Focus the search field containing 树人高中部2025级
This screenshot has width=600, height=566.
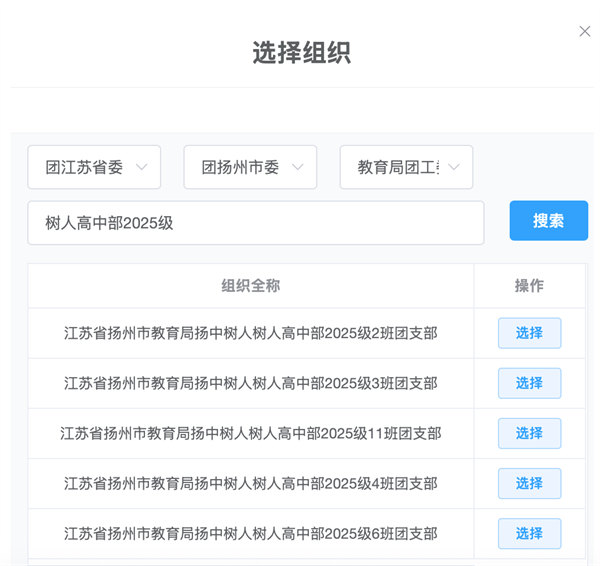(x=255, y=222)
